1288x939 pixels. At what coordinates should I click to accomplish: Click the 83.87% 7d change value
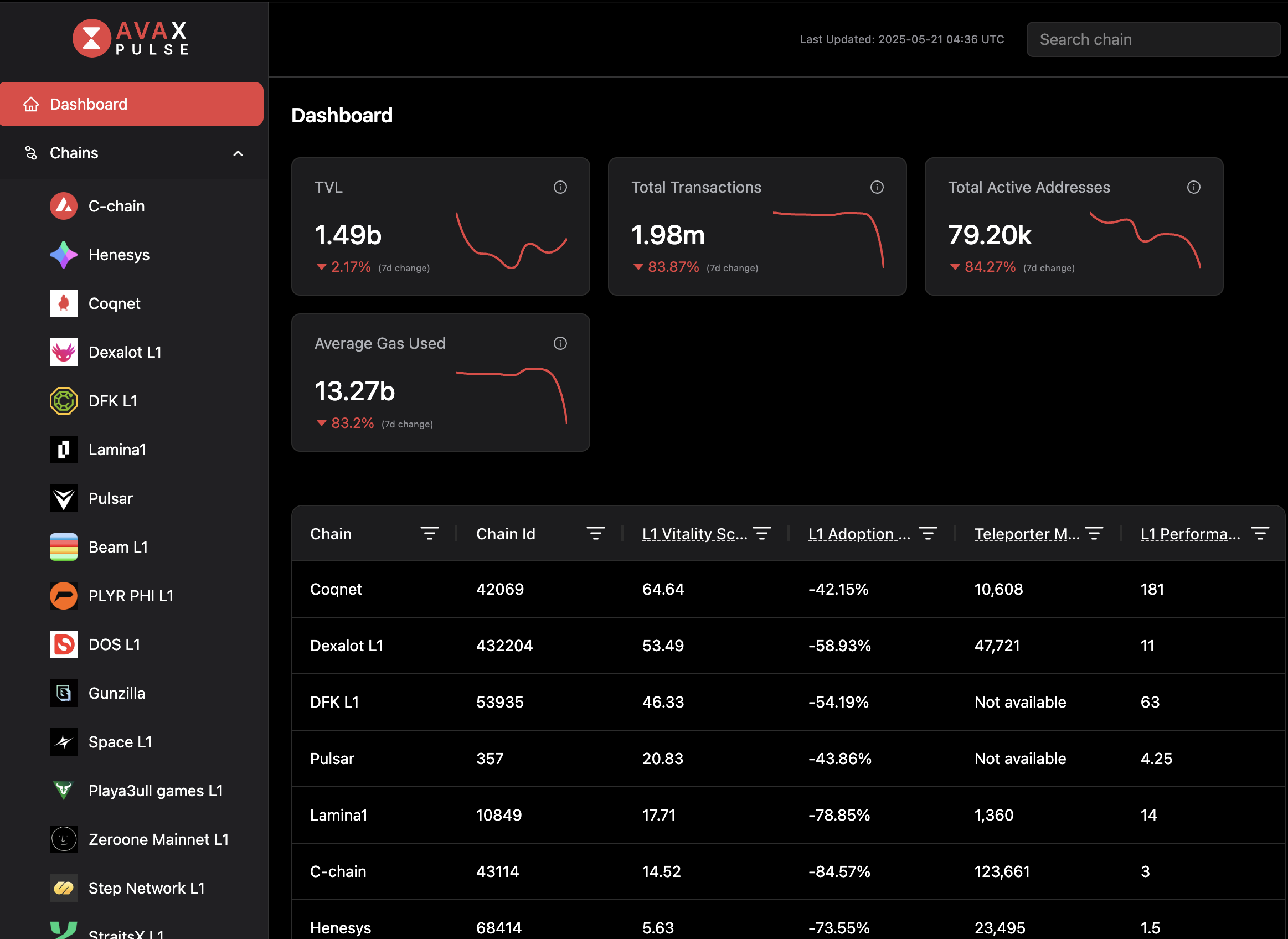pyautogui.click(x=673, y=267)
